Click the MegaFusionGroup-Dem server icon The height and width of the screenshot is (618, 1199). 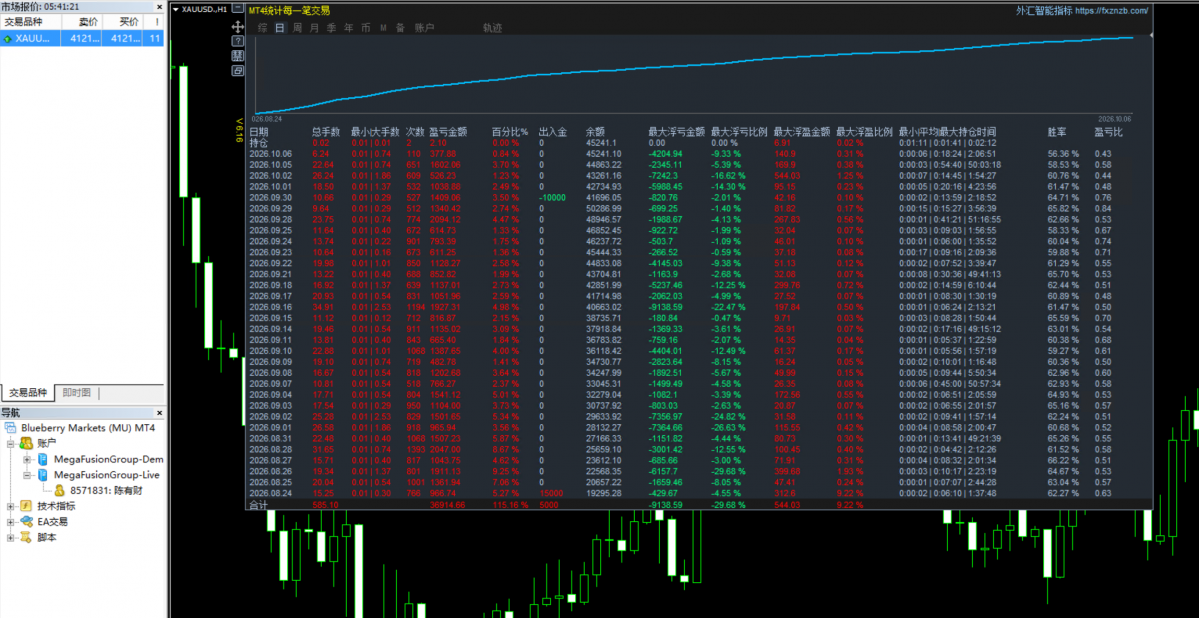point(43,459)
